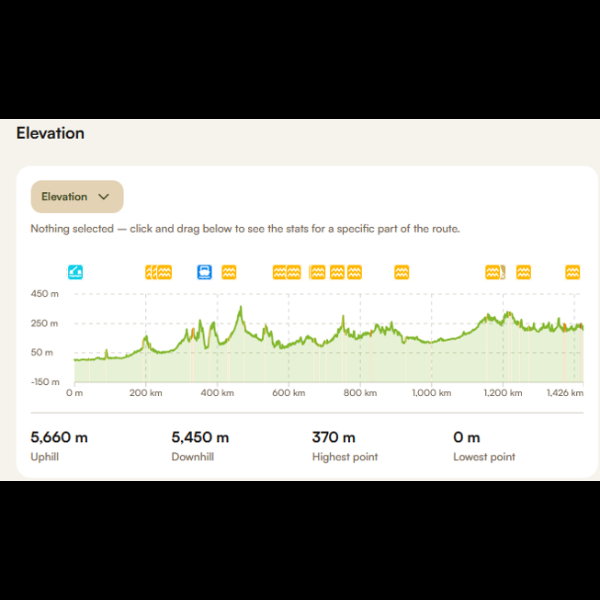Click the cyan drawbridge icon at route start
Image resolution: width=600 pixels, height=600 pixels.
(75, 272)
